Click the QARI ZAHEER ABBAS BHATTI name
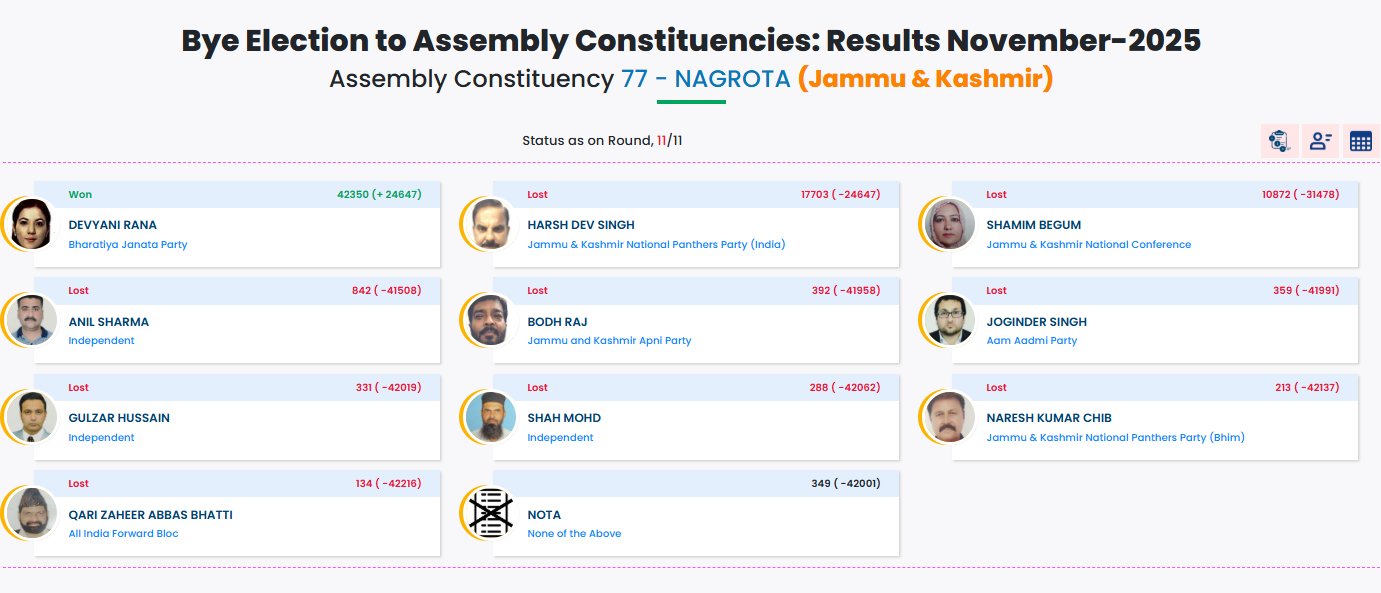 coord(150,515)
